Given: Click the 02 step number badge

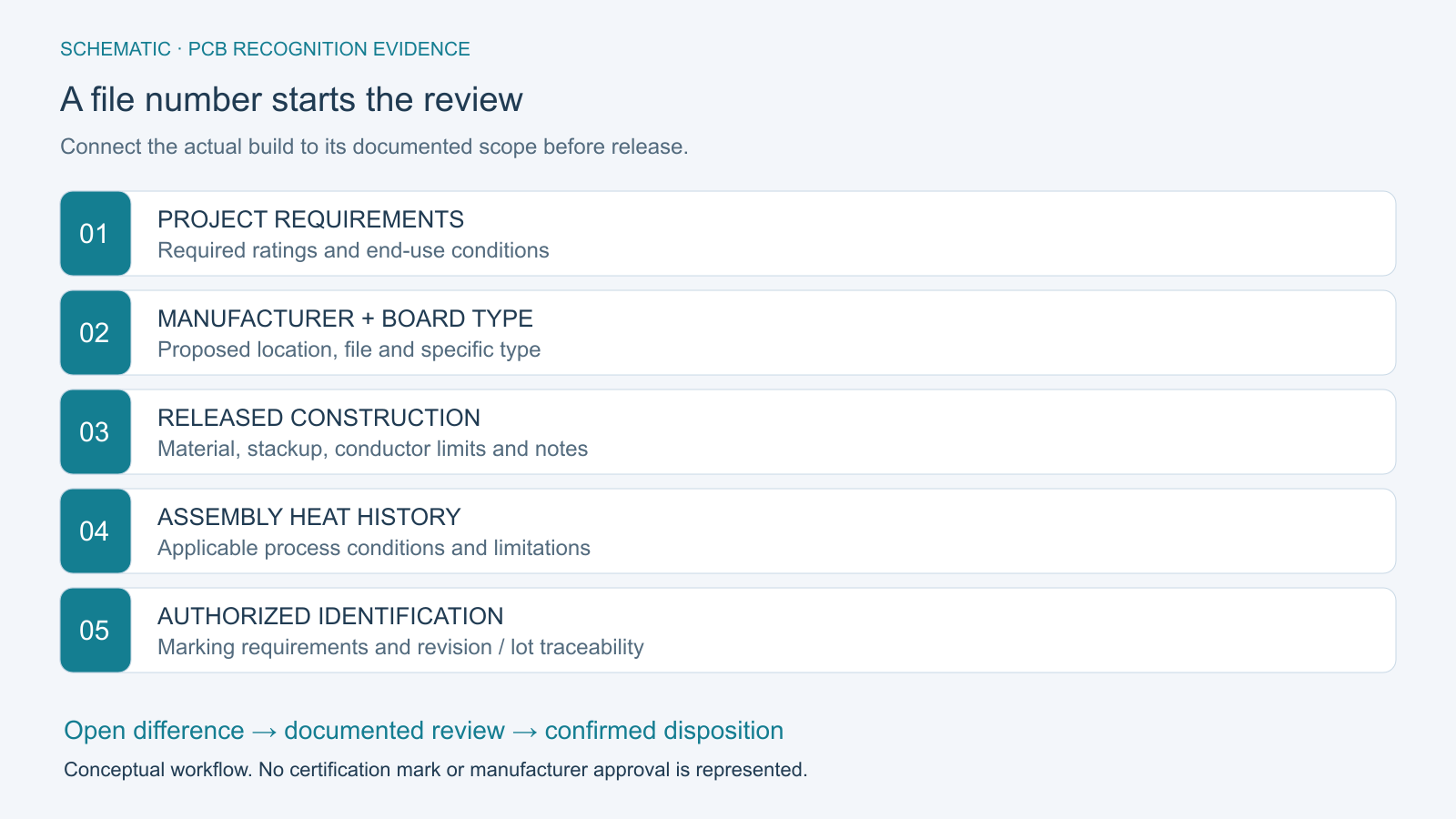Looking at the screenshot, I should coord(96,333).
